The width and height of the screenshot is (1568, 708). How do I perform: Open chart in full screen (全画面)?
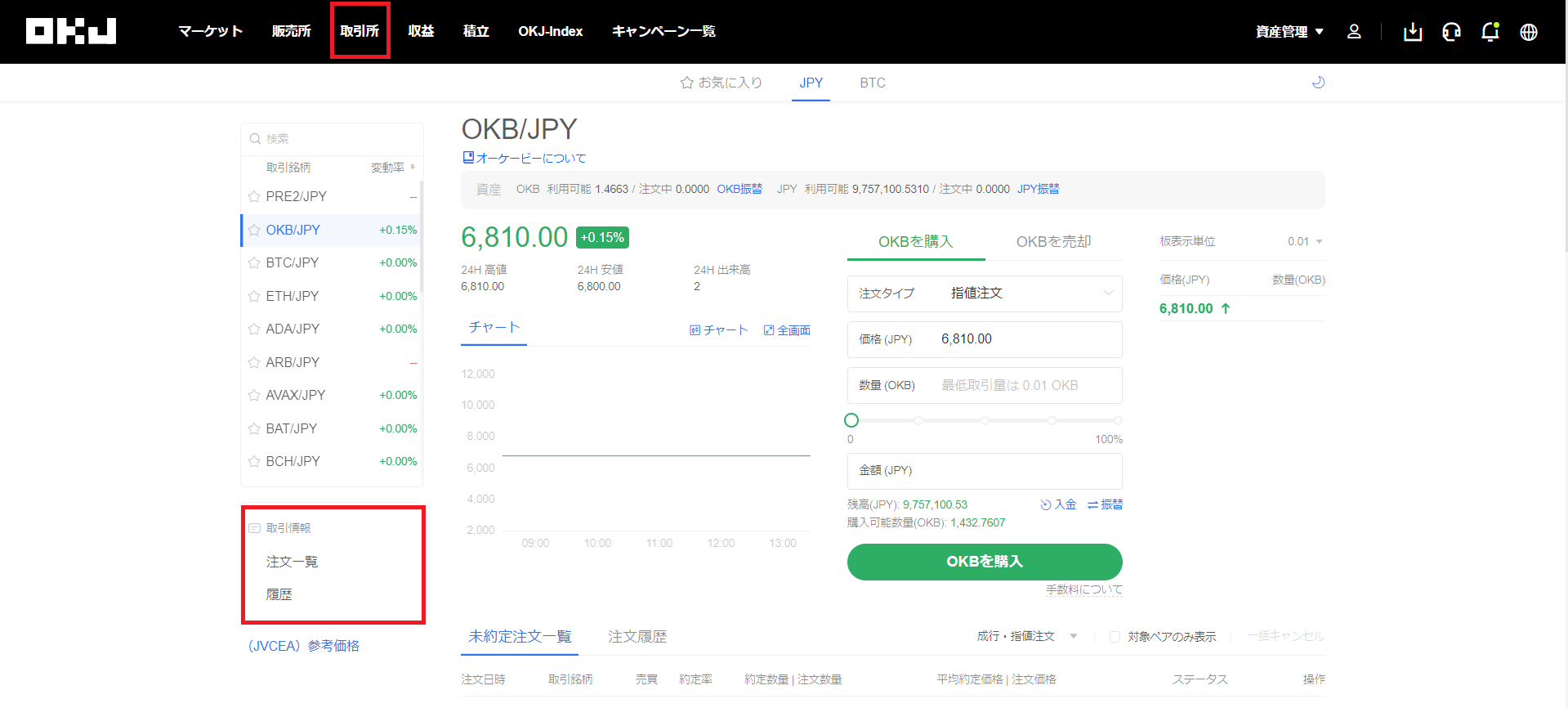click(787, 330)
